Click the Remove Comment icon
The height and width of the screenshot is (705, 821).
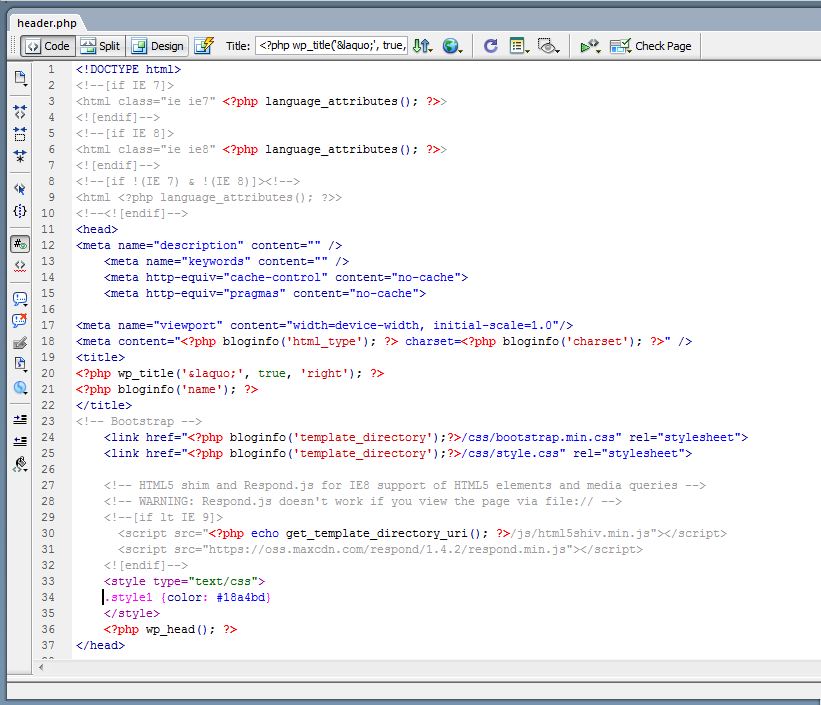point(20,321)
